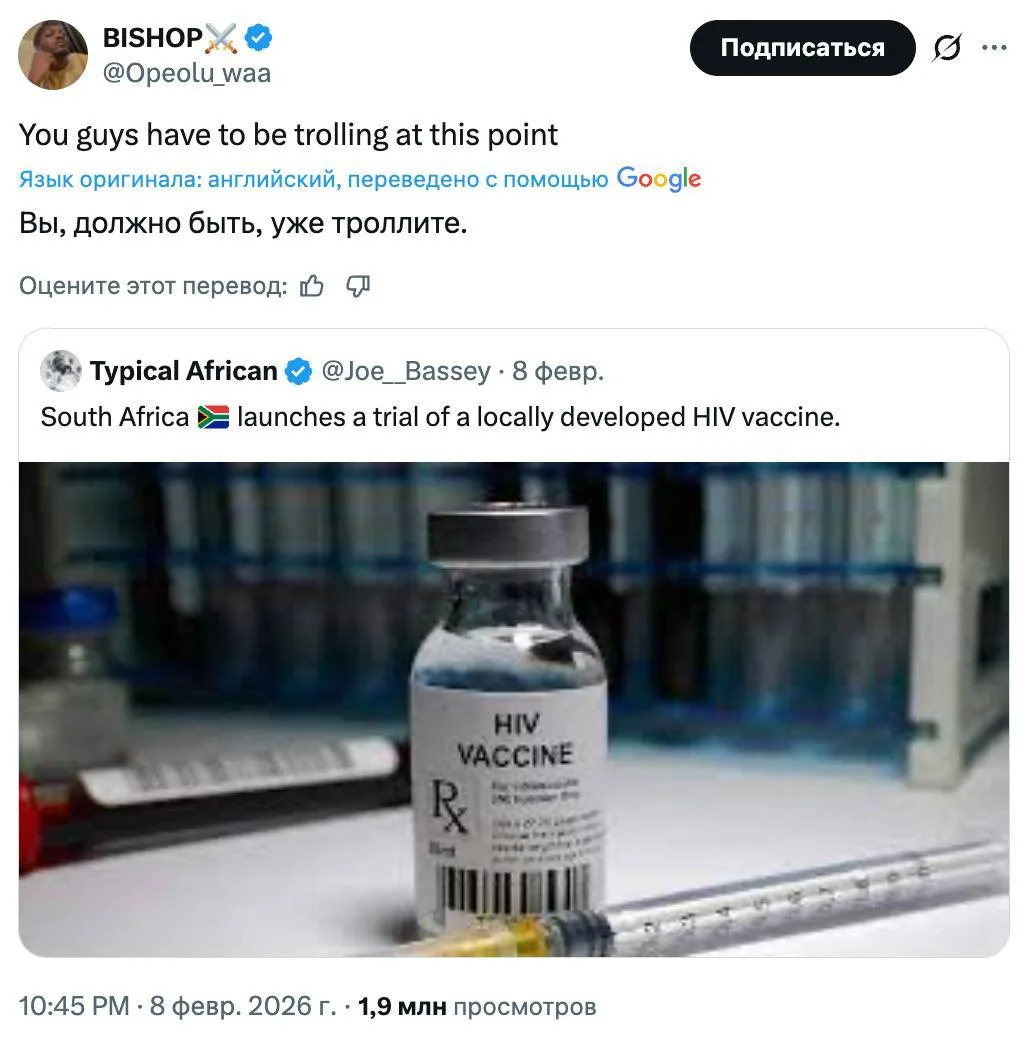Open the three-dot more options menu
The image size is (1029, 1045).
pyautogui.click(x=994, y=47)
